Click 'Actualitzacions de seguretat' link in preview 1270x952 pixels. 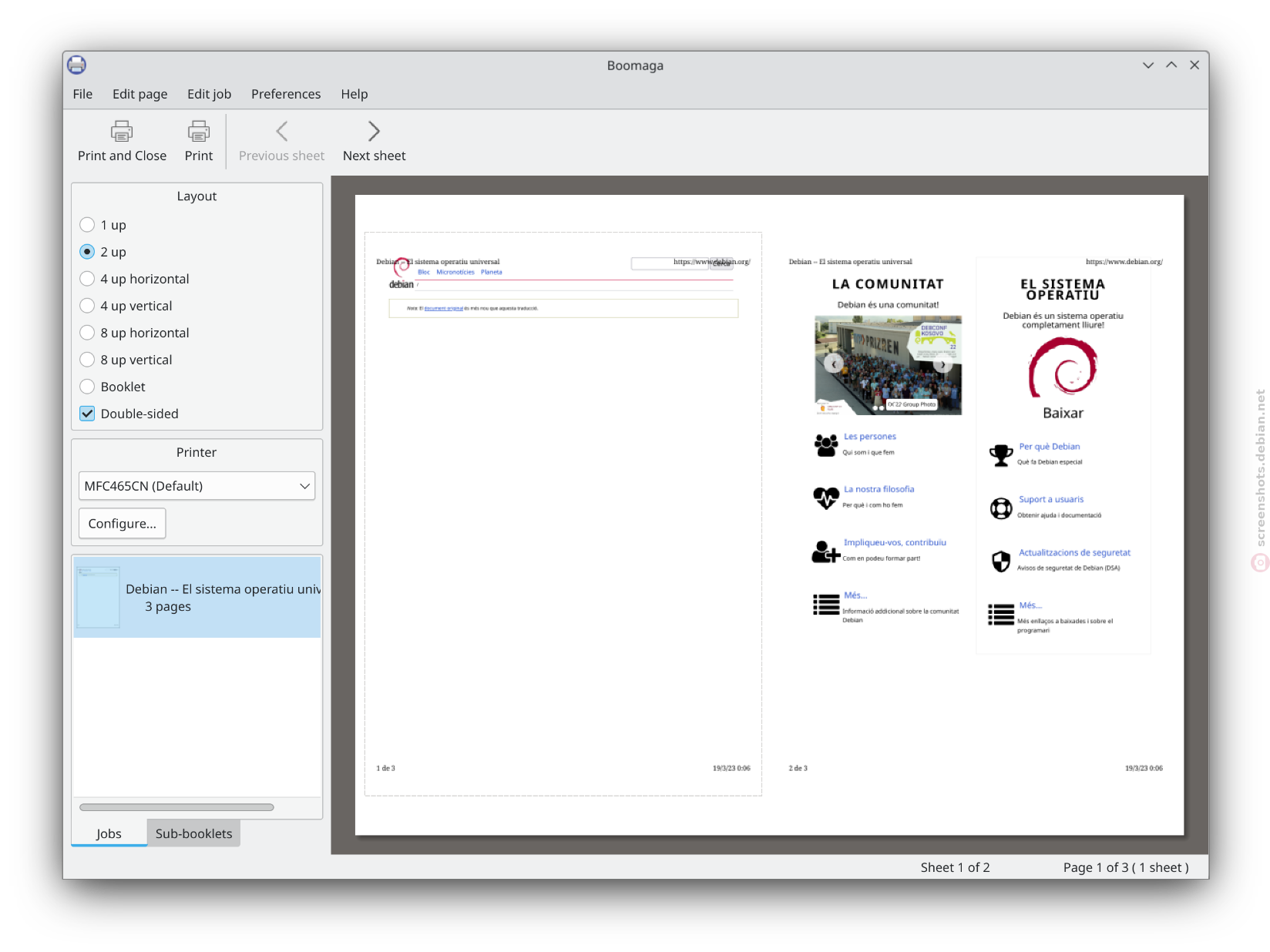click(x=1075, y=552)
